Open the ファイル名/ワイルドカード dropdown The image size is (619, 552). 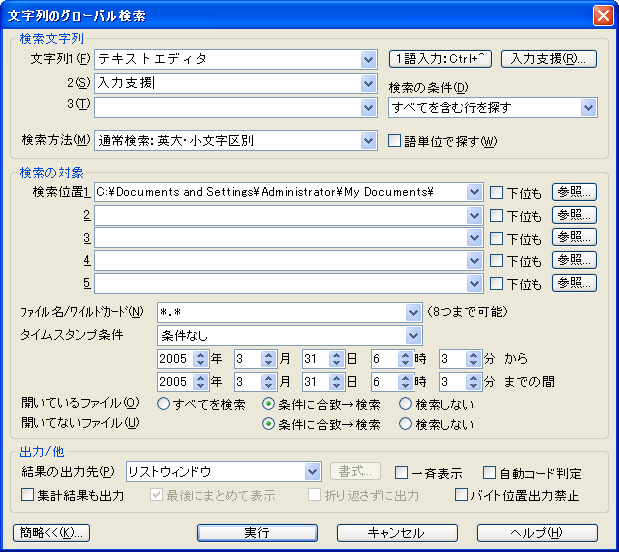tap(413, 312)
